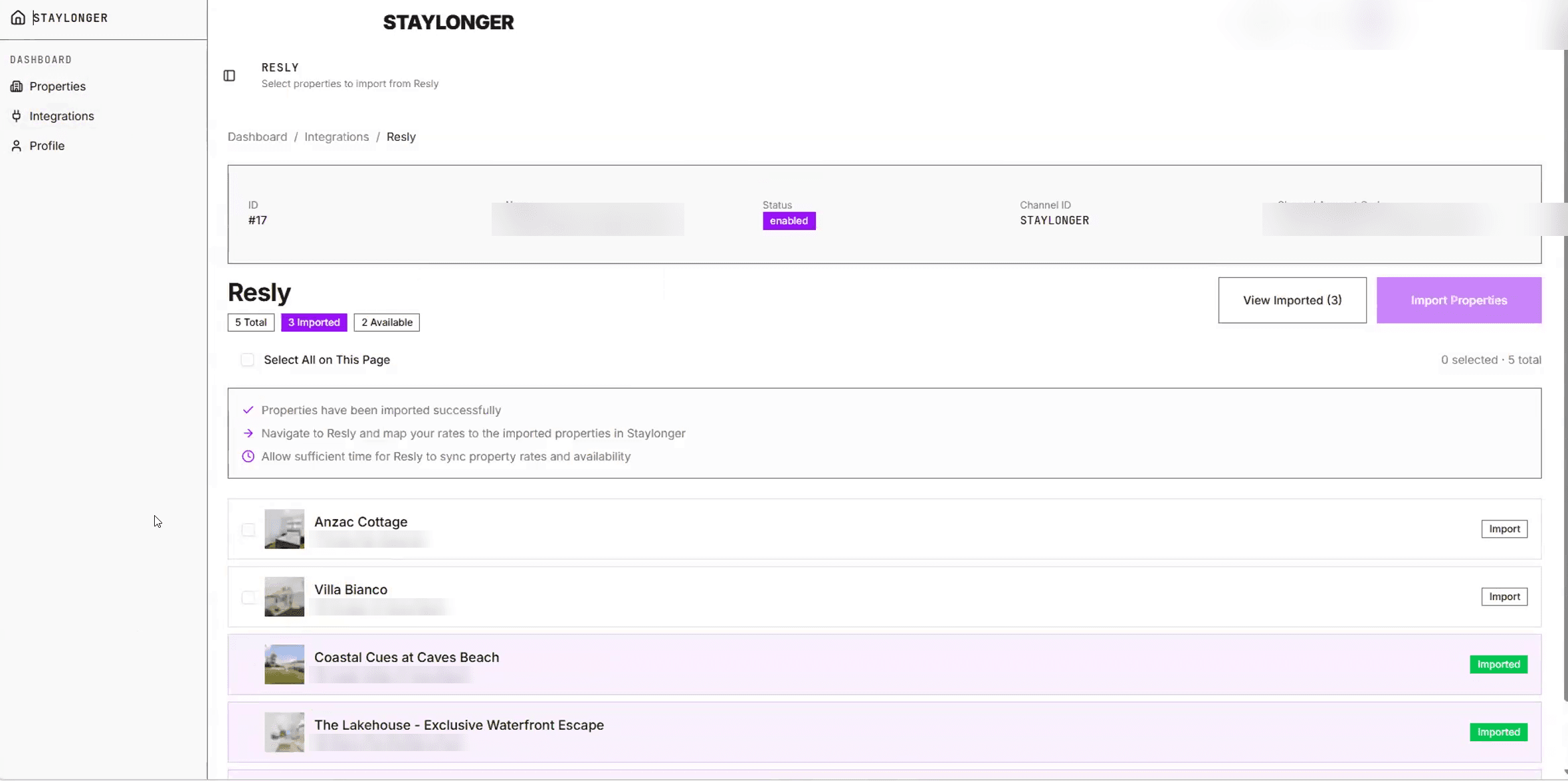The height and width of the screenshot is (781, 1568).
Task: Click the clock icon beside sync message
Action: point(248,457)
